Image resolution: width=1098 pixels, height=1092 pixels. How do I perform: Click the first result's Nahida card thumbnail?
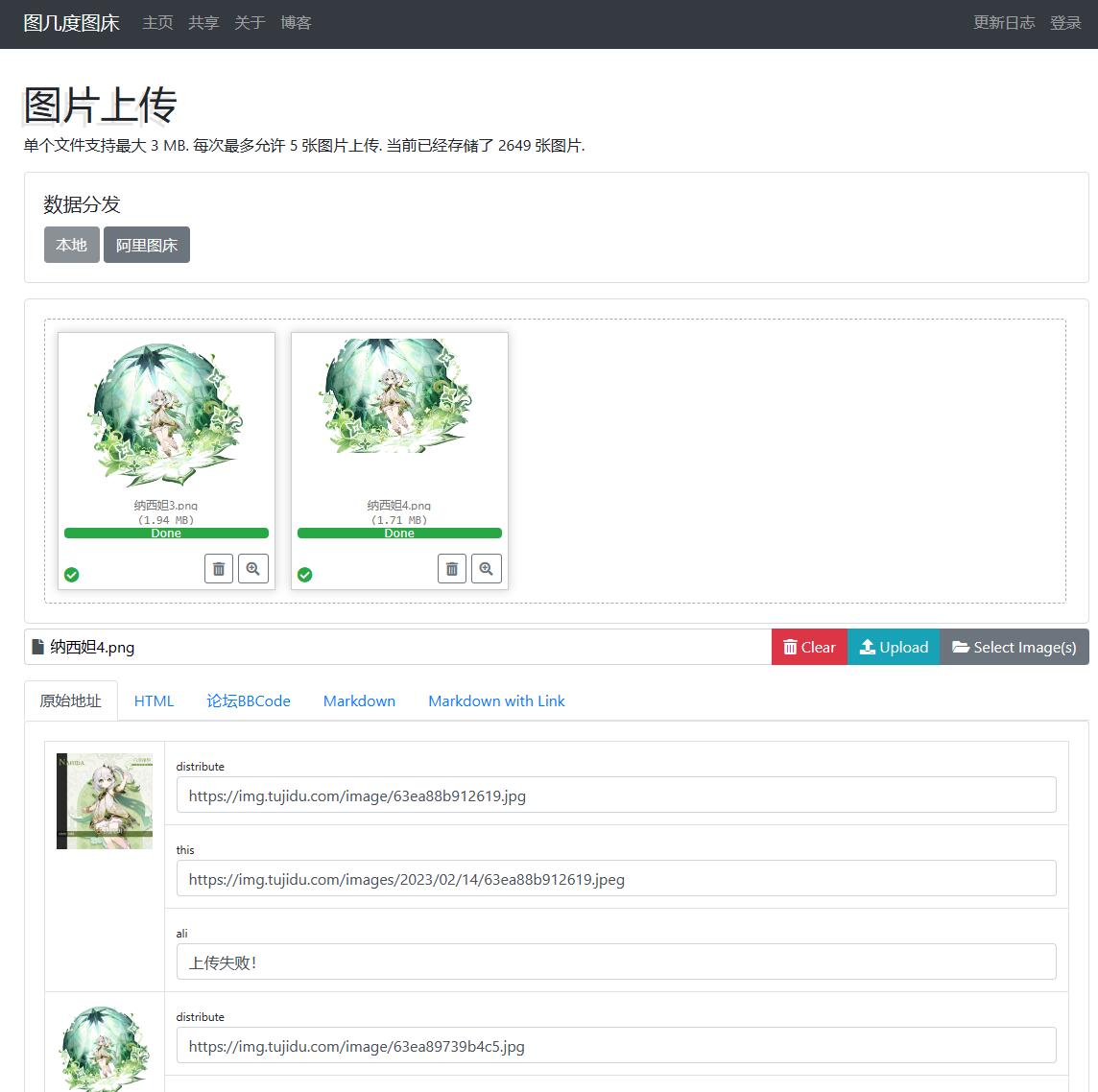(x=105, y=801)
